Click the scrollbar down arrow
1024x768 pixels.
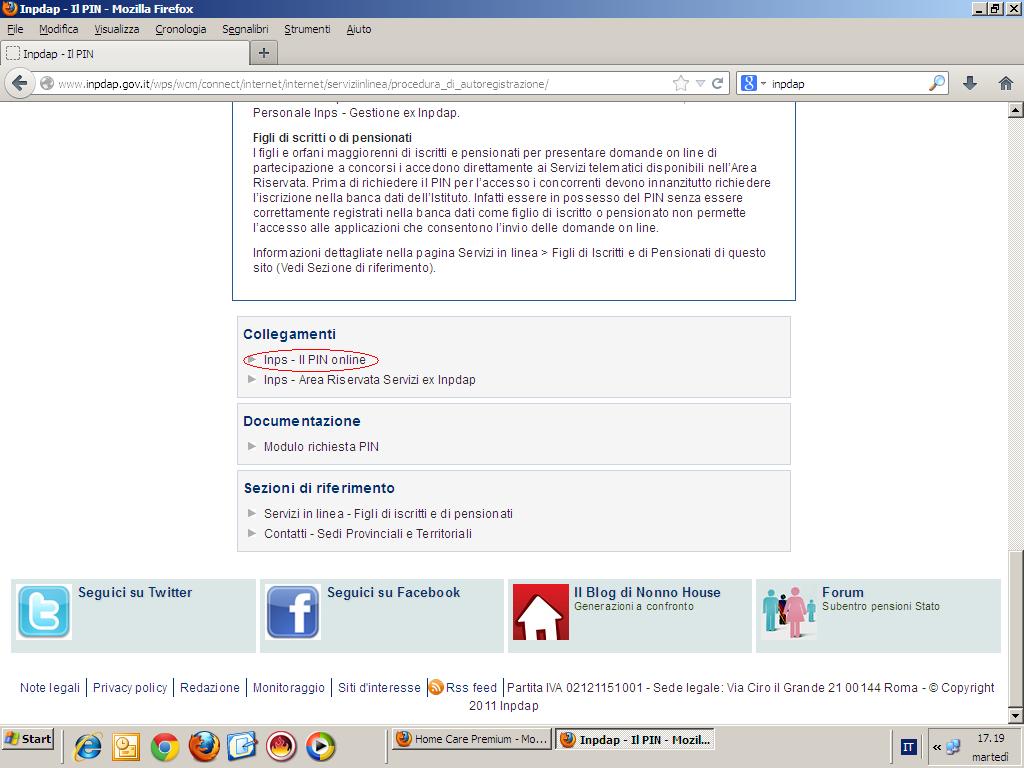[x=1015, y=715]
